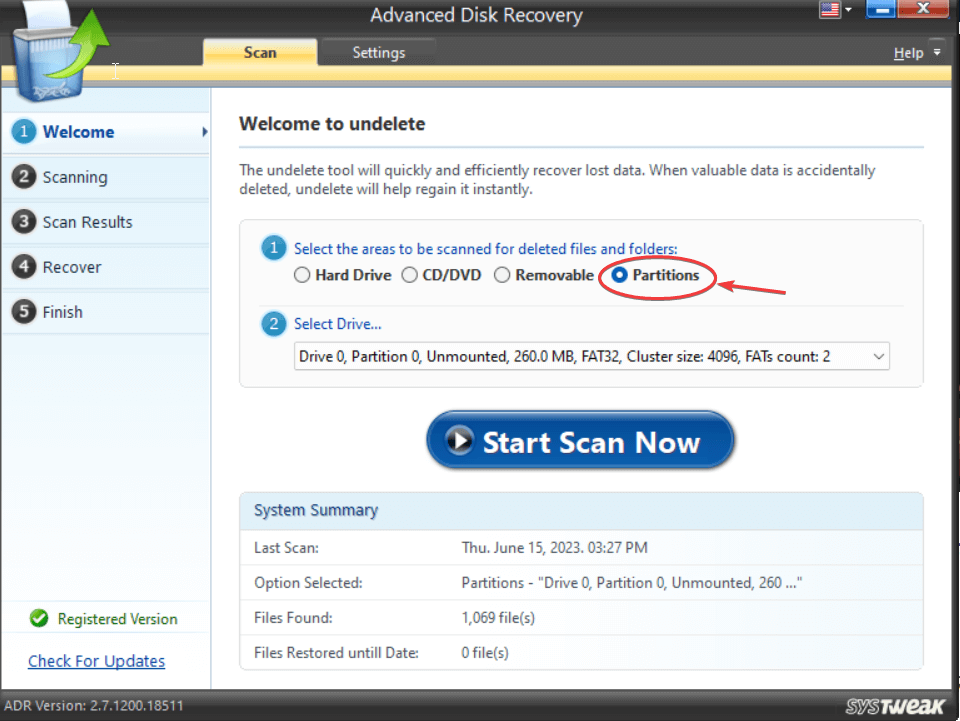Image resolution: width=960 pixels, height=721 pixels.
Task: Click the 'Select Drive...' label
Action: (337, 324)
